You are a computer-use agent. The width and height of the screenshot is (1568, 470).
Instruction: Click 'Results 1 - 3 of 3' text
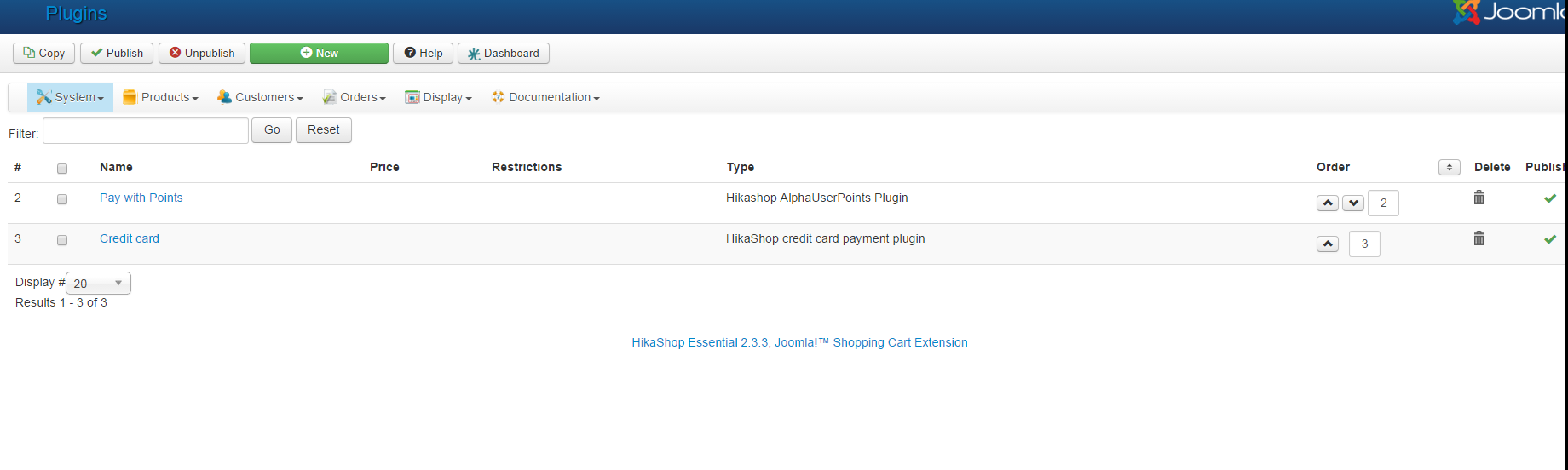click(x=61, y=302)
